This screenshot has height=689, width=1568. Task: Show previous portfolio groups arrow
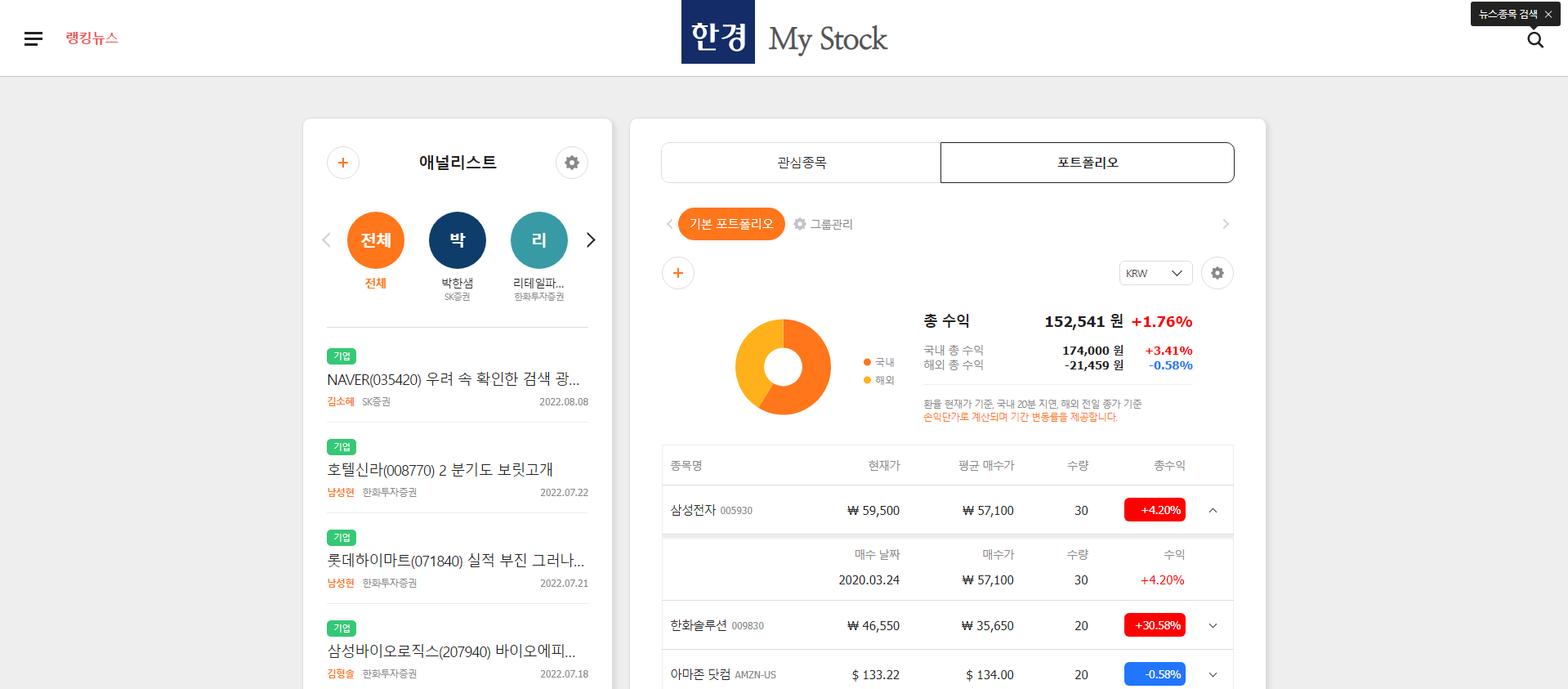(669, 224)
